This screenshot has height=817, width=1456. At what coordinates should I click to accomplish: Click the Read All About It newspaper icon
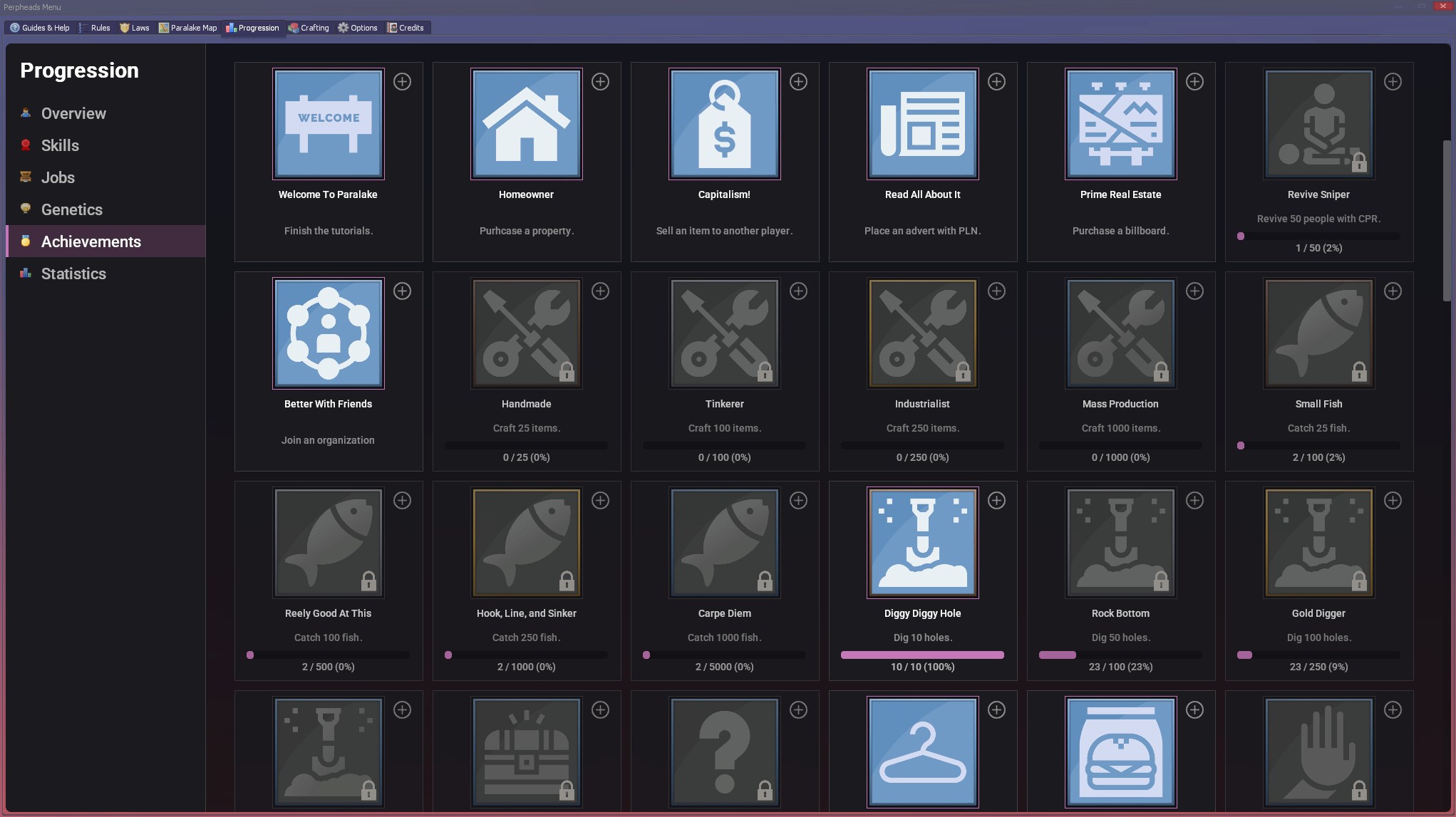[923, 124]
